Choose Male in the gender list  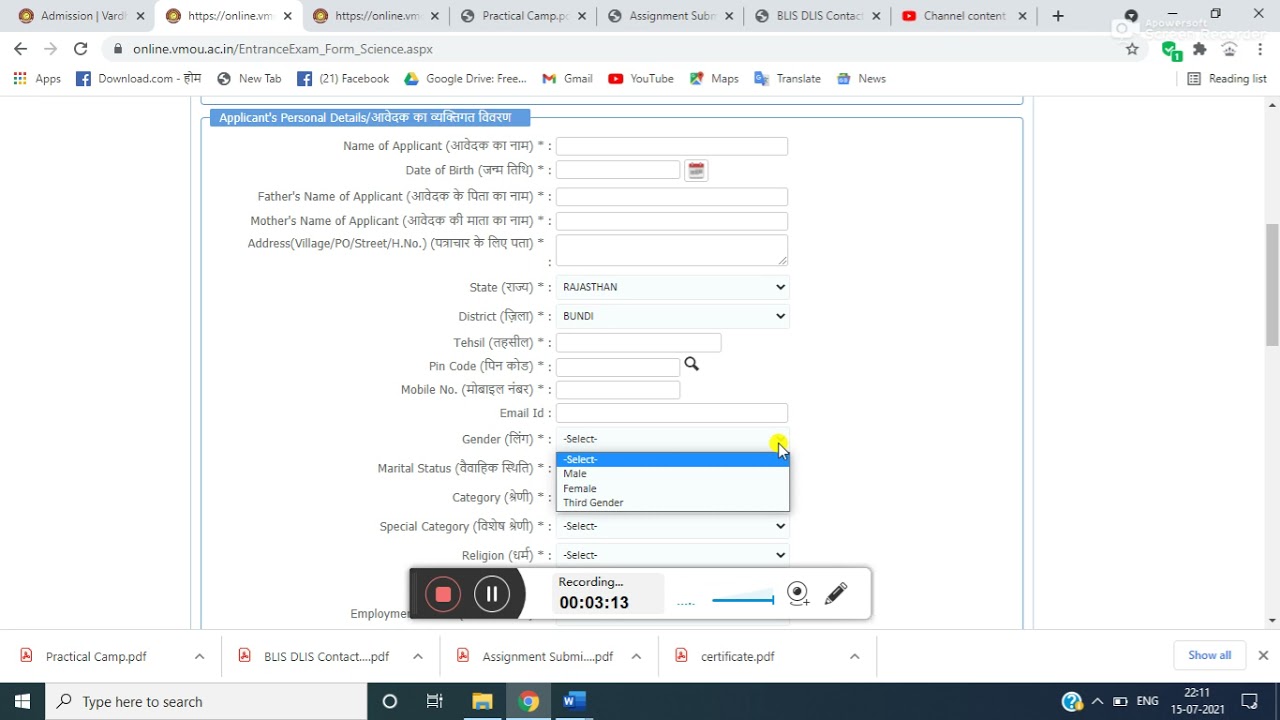(672, 474)
